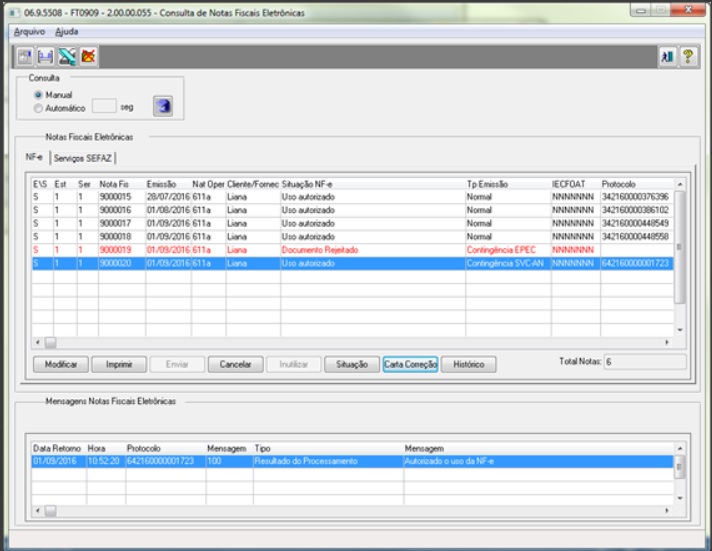The image size is (712, 551).
Task: Click the Data Retorno column header
Action: 59,449
